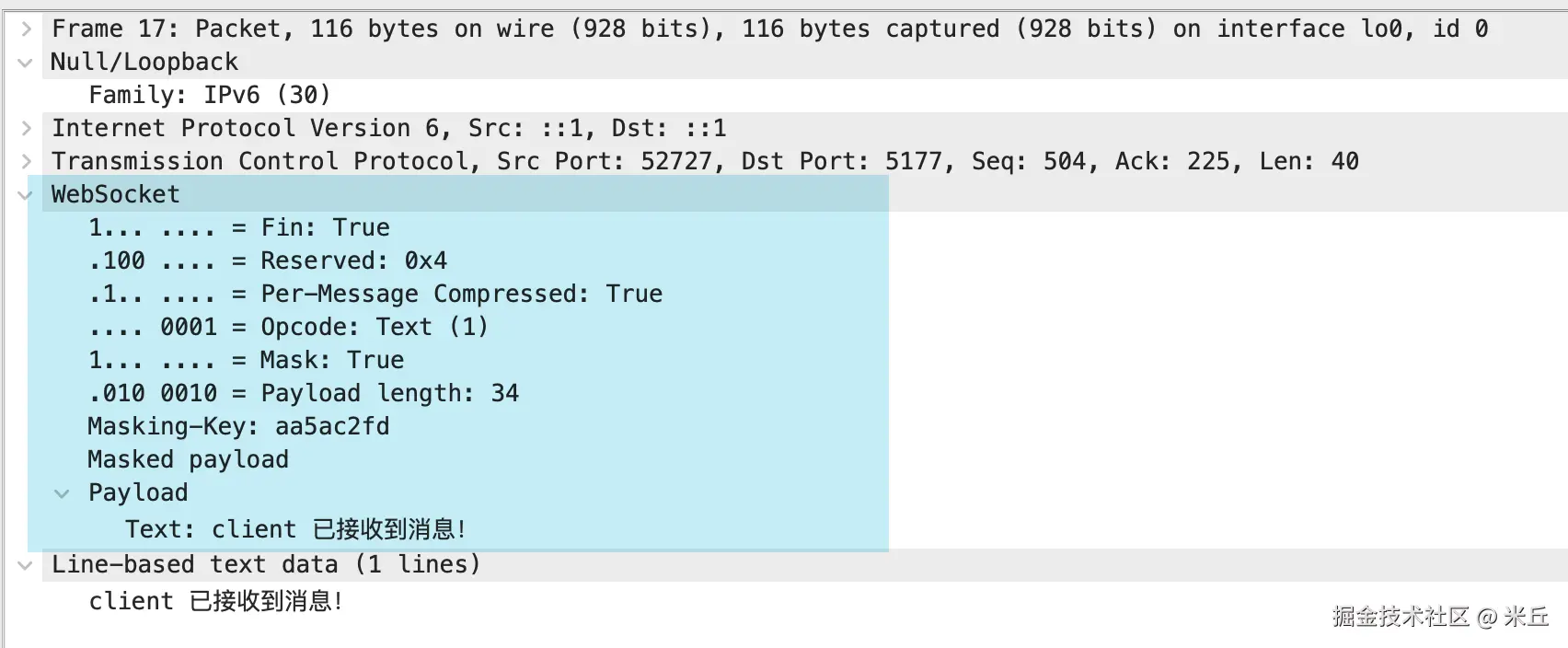Select the Masking-Key aa5ac2fd row

pos(238,426)
